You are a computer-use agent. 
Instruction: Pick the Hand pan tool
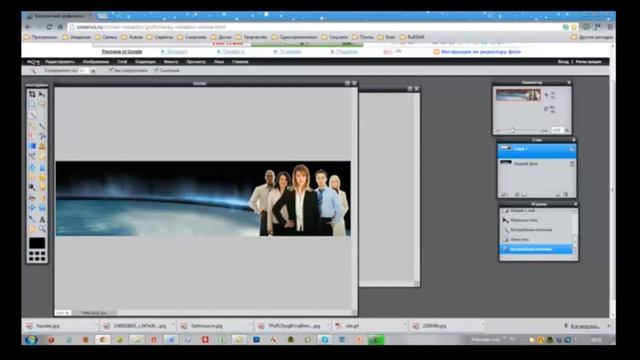(x=32, y=229)
